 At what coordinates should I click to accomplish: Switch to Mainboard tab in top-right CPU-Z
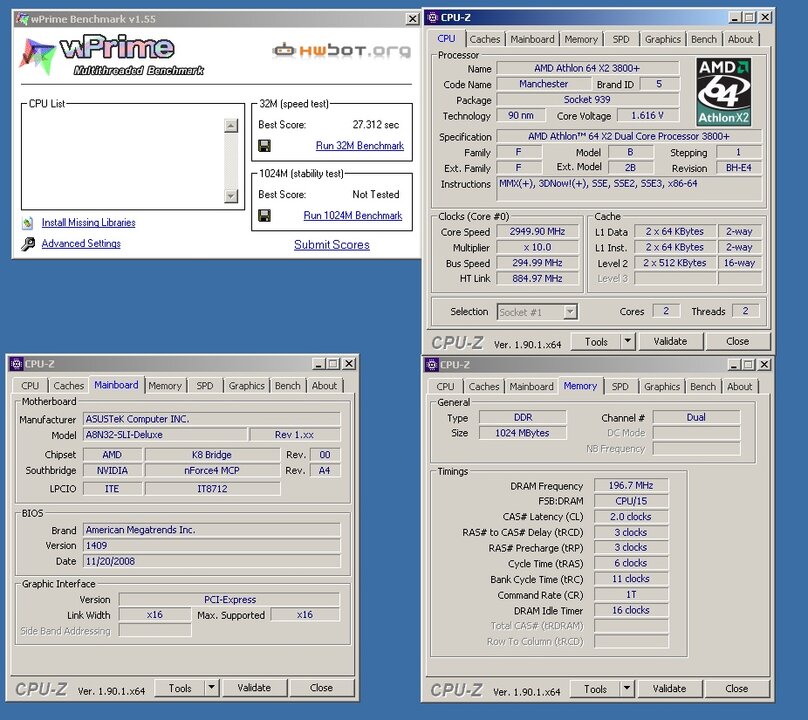[x=532, y=39]
